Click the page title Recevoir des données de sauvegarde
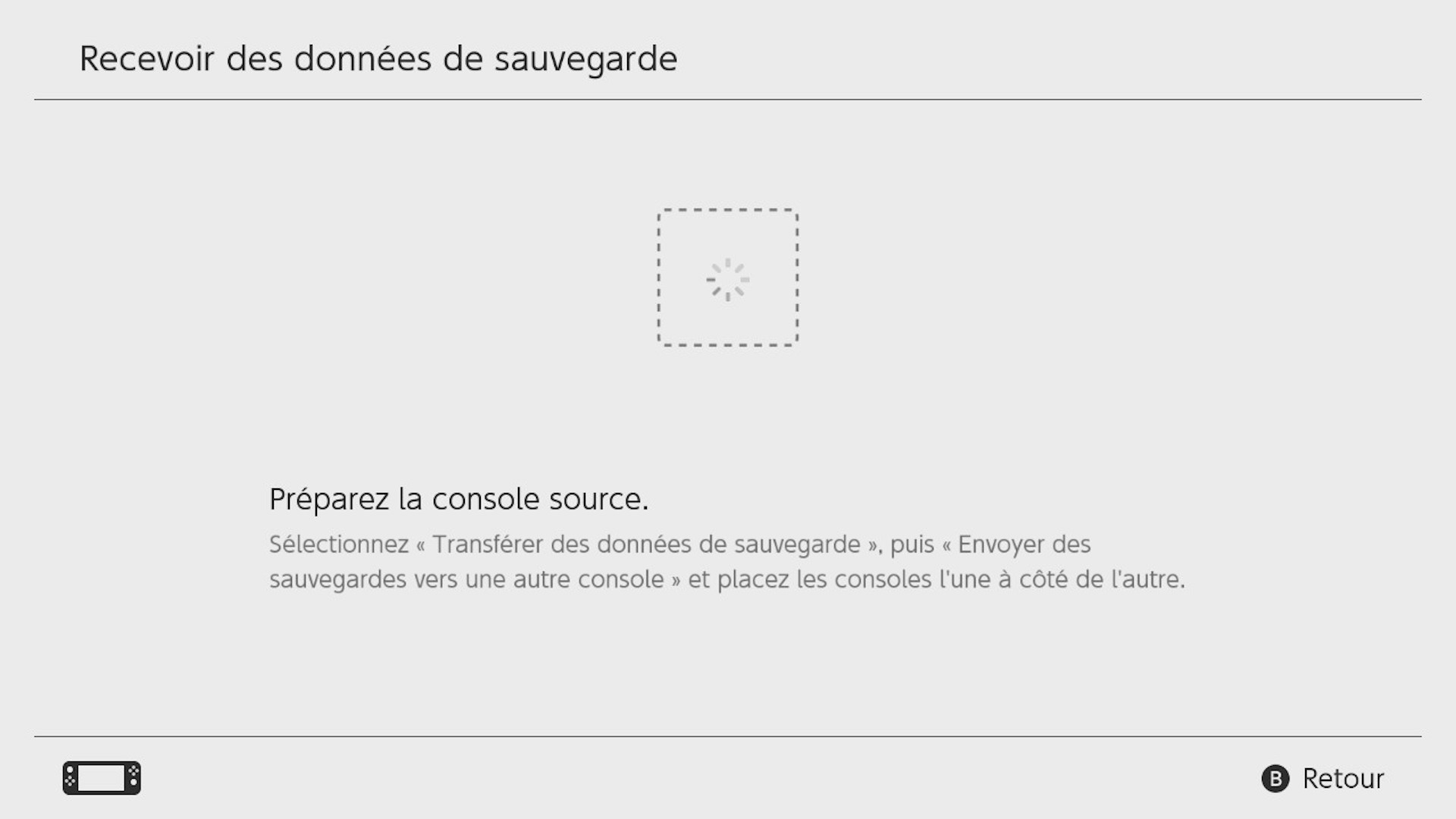This screenshot has width=1456, height=819. [378, 59]
